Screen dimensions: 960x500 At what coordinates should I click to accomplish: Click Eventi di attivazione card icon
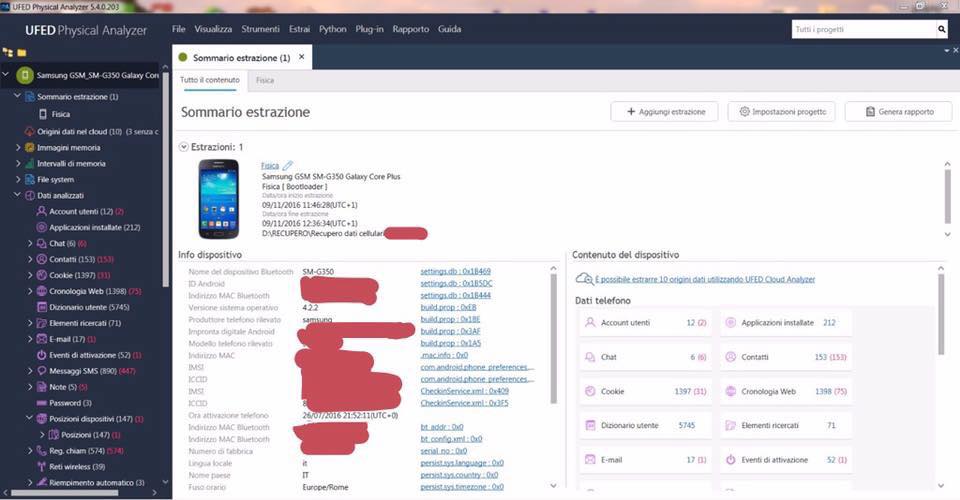(730, 460)
